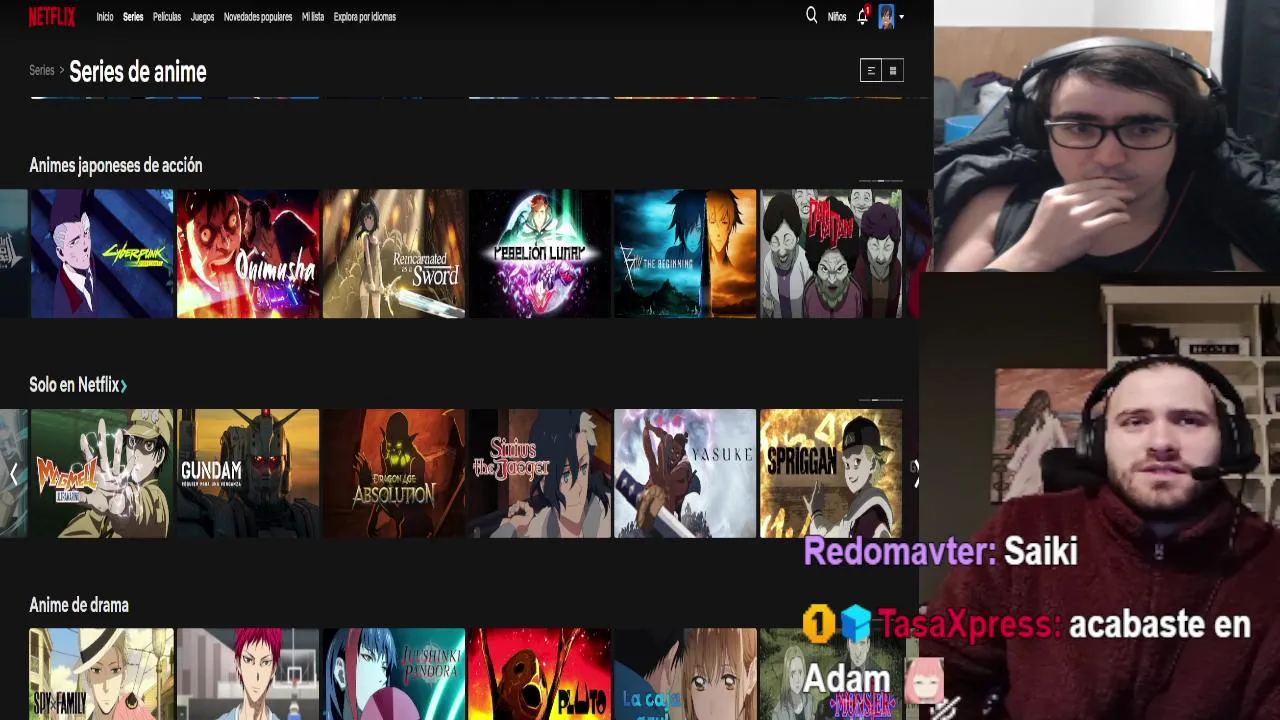Switch to the Niños profile link
The height and width of the screenshot is (720, 1280).
[x=837, y=17]
